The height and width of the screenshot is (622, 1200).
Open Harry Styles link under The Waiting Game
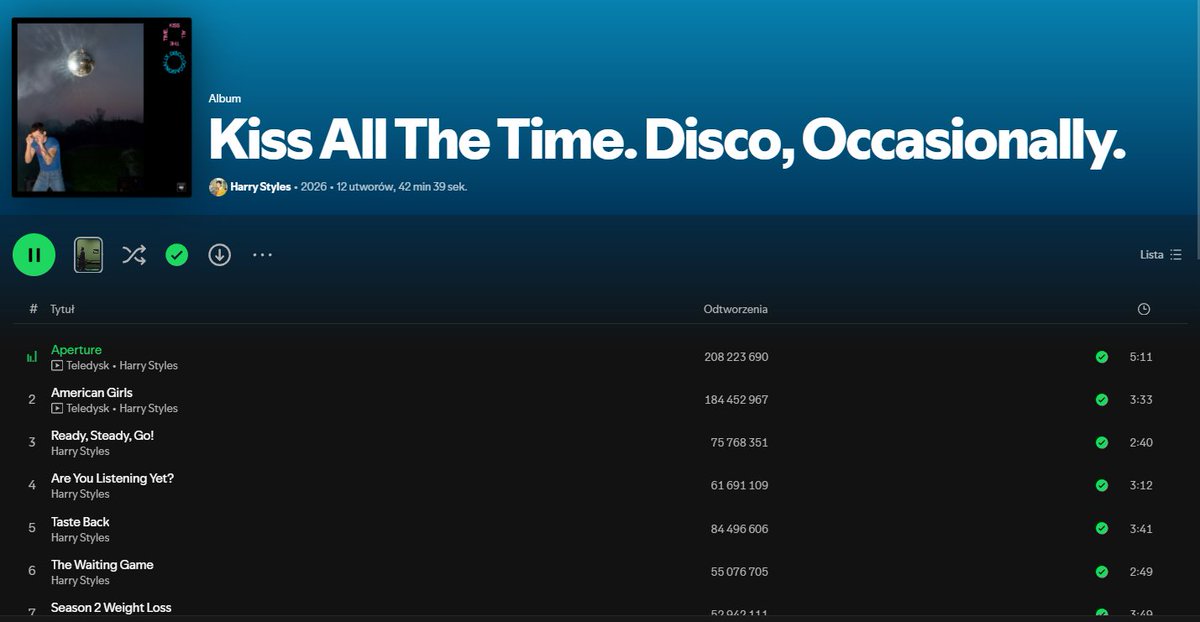pyautogui.click(x=80, y=581)
